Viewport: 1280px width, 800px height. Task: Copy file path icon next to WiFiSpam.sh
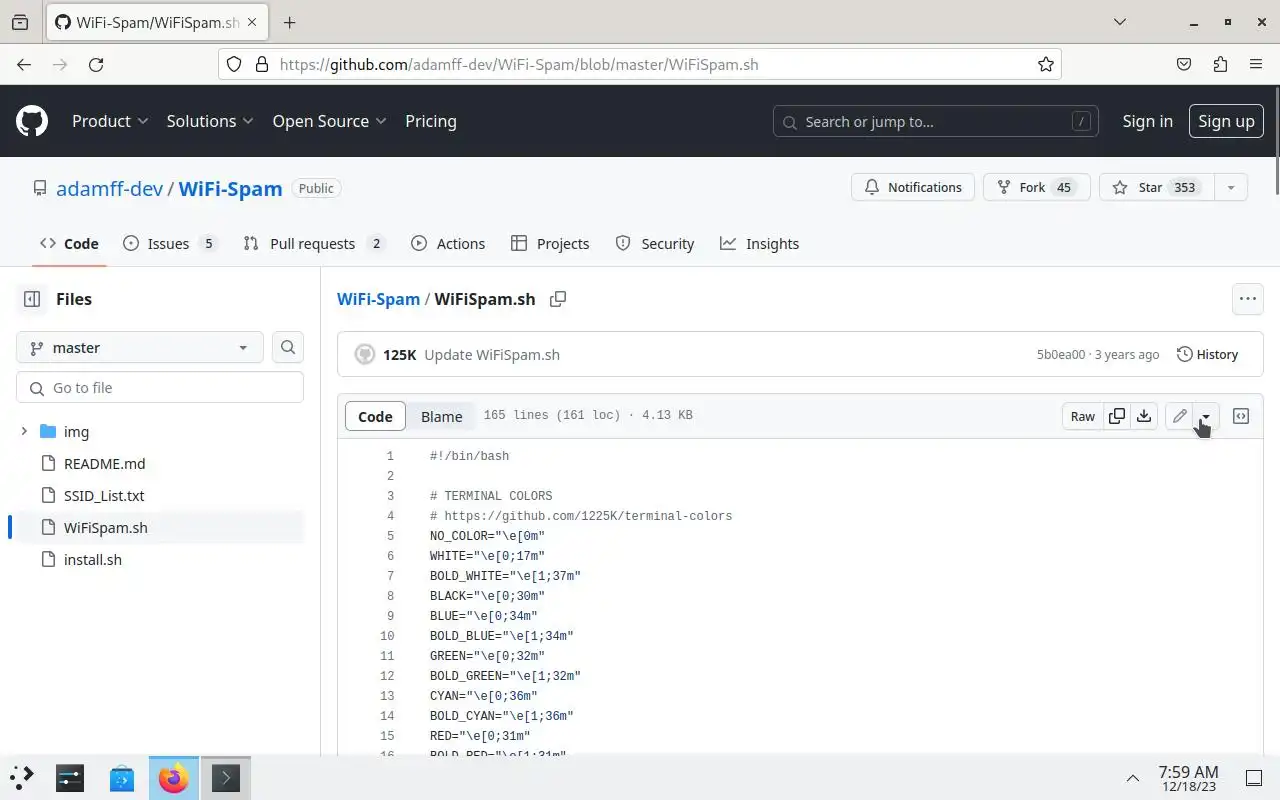click(x=558, y=299)
